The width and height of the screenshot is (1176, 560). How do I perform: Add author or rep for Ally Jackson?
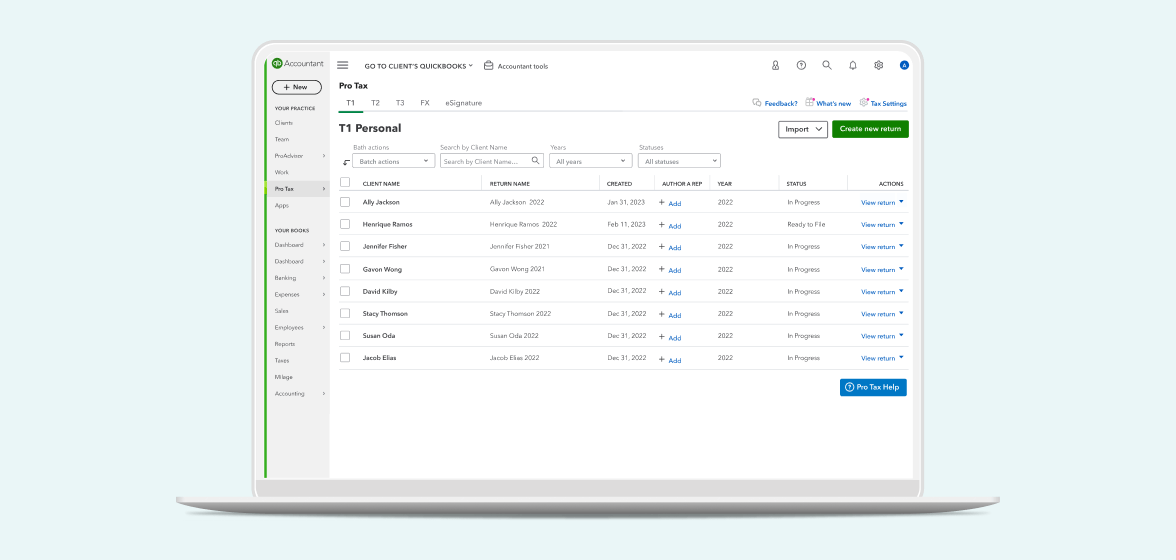[x=670, y=202]
